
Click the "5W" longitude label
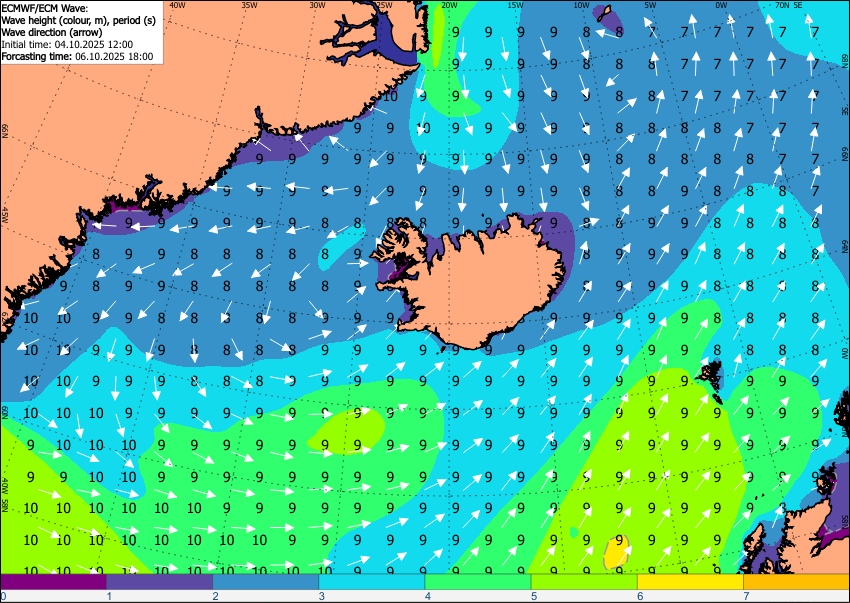pos(651,5)
